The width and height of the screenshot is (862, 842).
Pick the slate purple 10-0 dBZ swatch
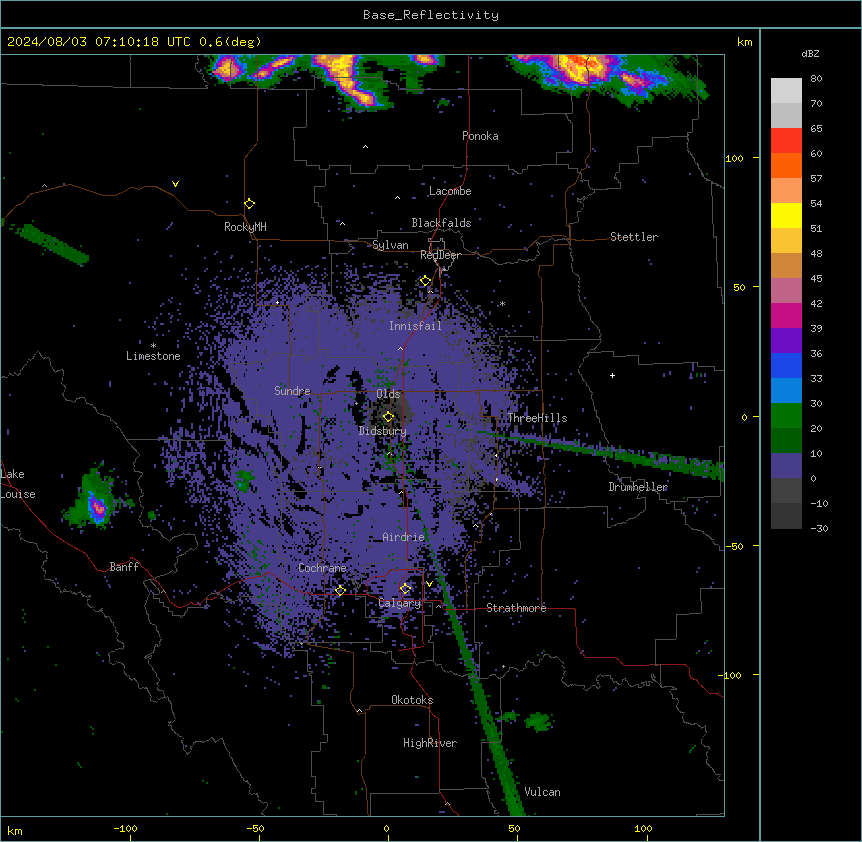click(786, 466)
